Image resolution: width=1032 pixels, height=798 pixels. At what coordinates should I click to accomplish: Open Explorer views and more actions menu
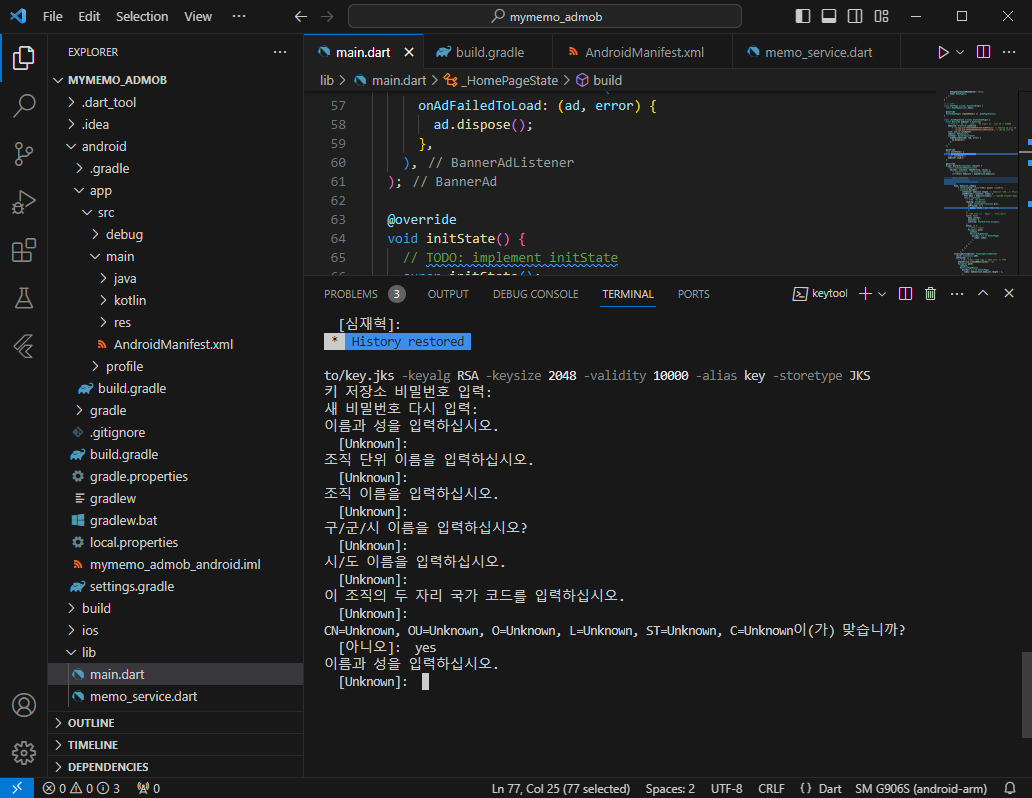click(x=280, y=52)
